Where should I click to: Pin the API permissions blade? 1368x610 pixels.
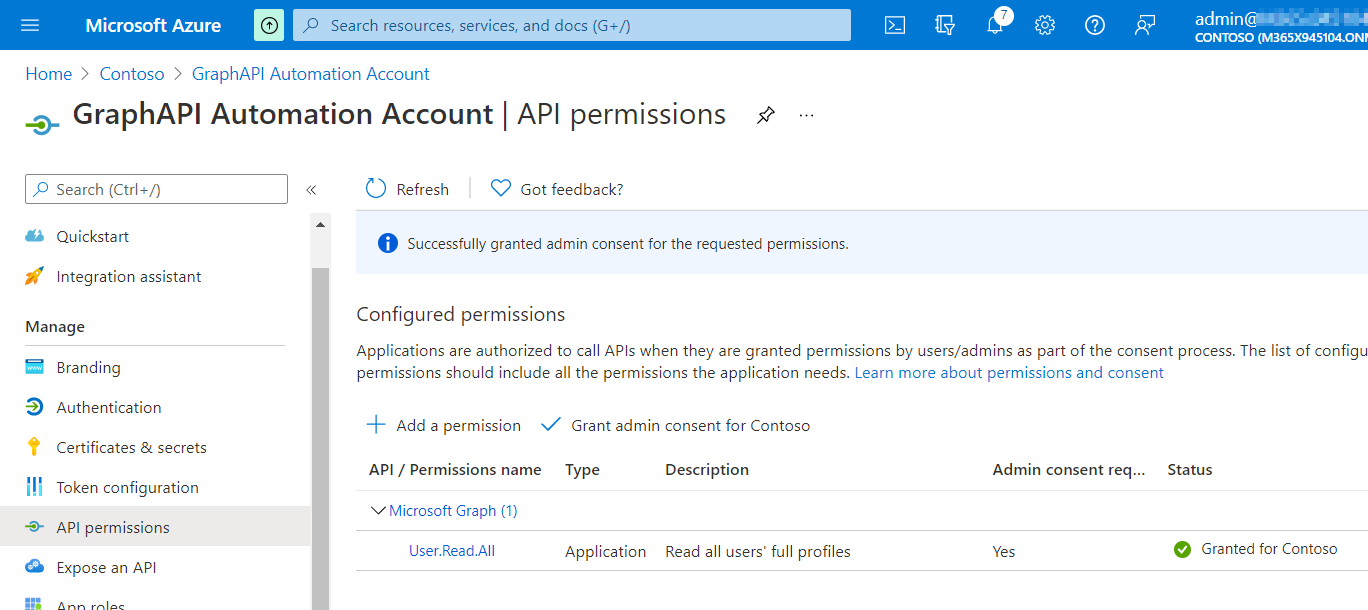coord(765,115)
